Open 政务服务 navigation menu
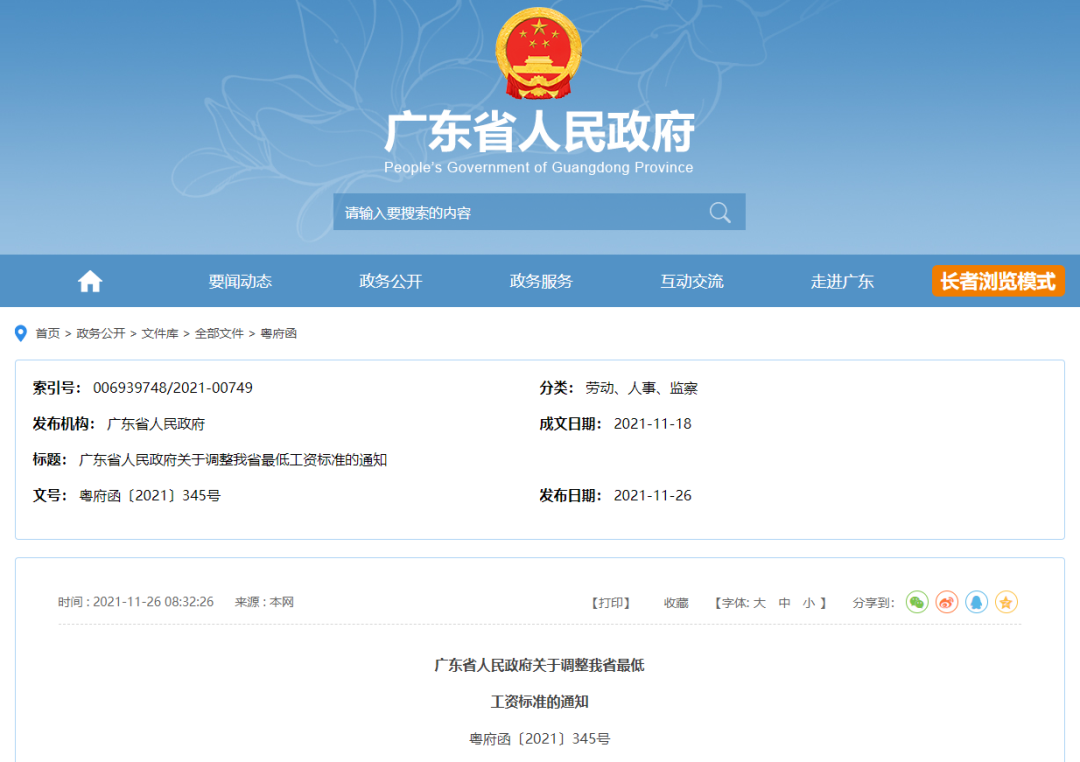 541,281
